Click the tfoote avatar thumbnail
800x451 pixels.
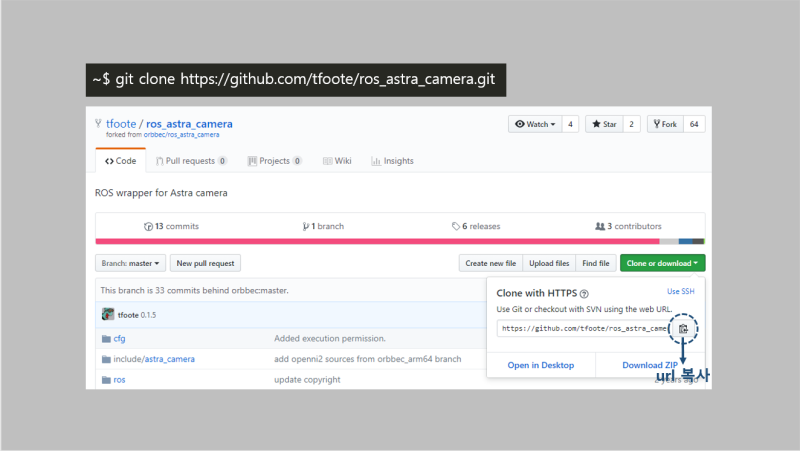[x=108, y=314]
